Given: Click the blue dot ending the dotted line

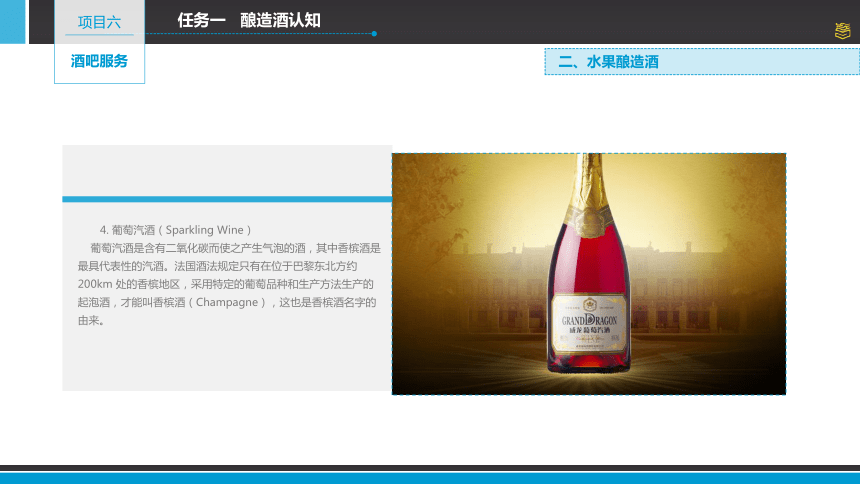Looking at the screenshot, I should coord(374,33).
